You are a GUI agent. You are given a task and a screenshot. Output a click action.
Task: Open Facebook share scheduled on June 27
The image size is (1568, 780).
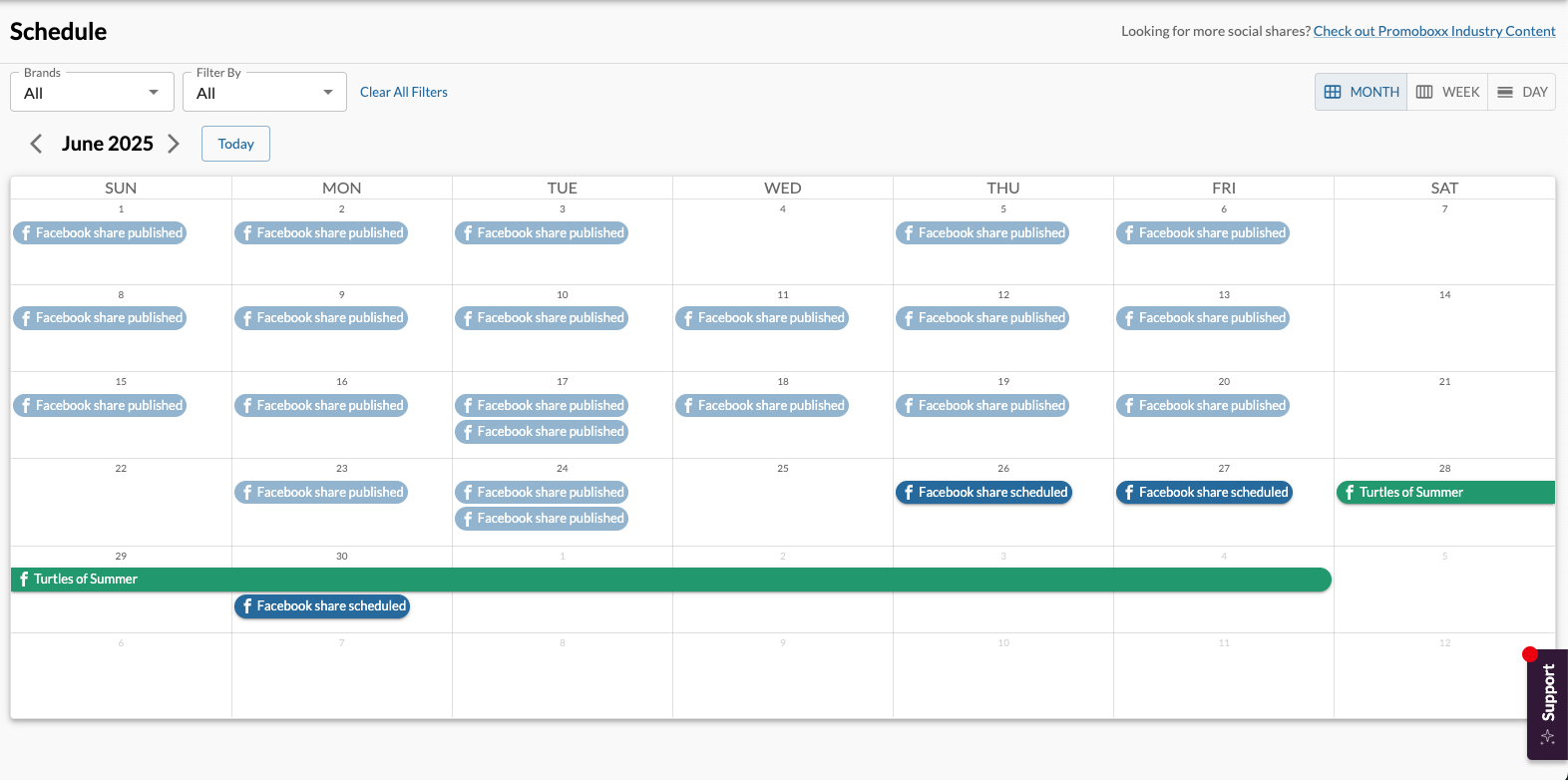(1204, 492)
